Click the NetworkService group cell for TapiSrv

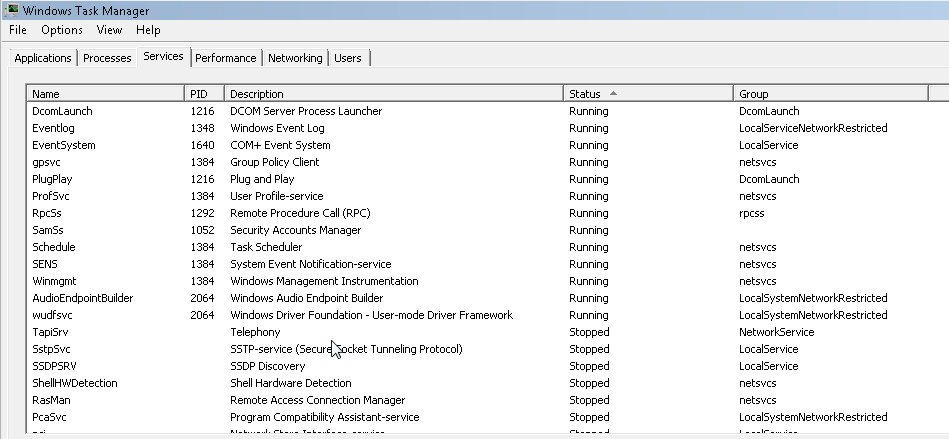pyautogui.click(x=777, y=332)
